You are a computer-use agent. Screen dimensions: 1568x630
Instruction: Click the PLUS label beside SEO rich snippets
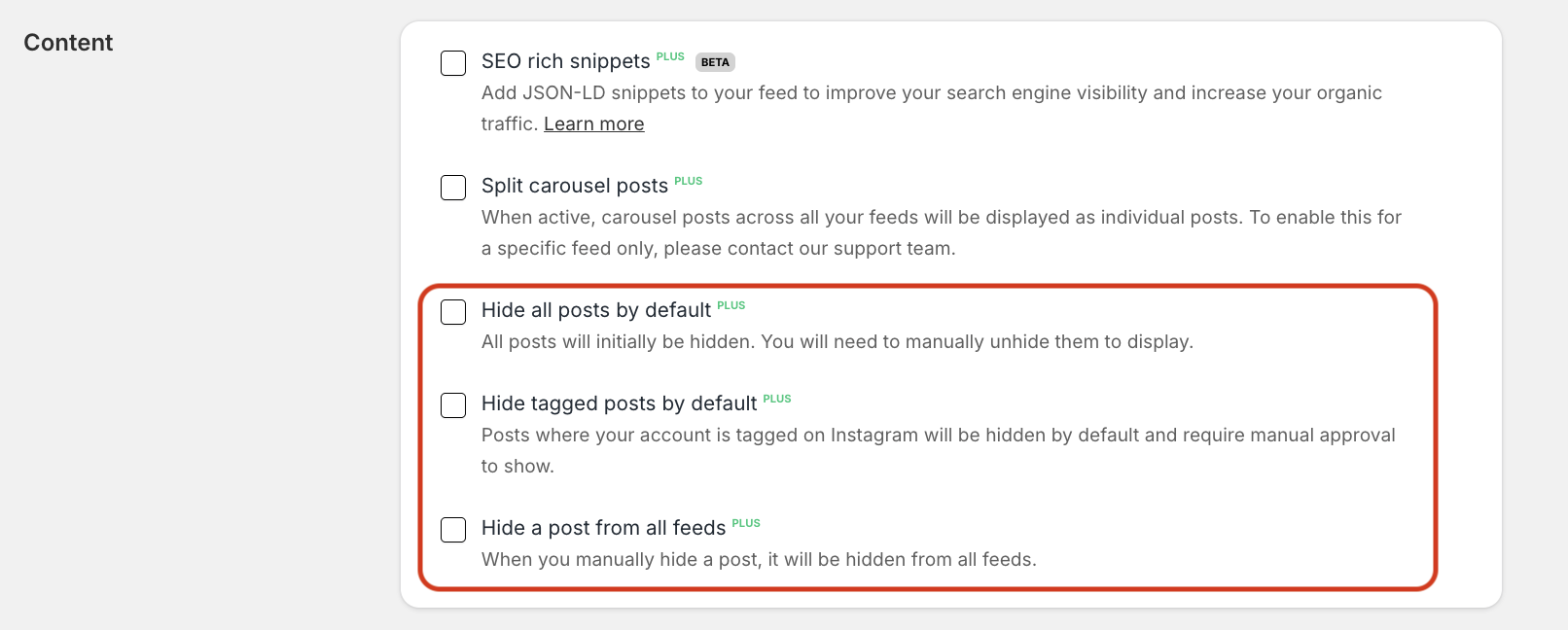(670, 56)
